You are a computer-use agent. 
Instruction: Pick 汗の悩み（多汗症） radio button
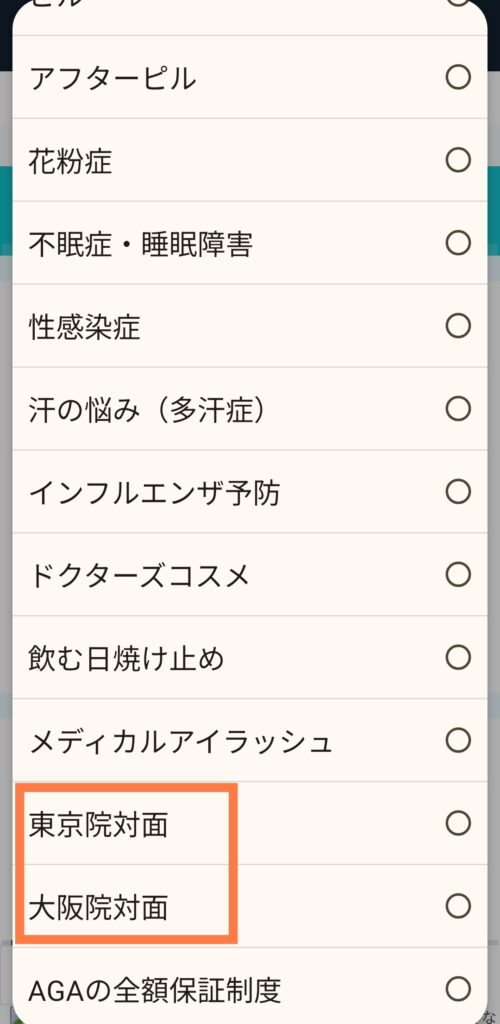click(458, 409)
